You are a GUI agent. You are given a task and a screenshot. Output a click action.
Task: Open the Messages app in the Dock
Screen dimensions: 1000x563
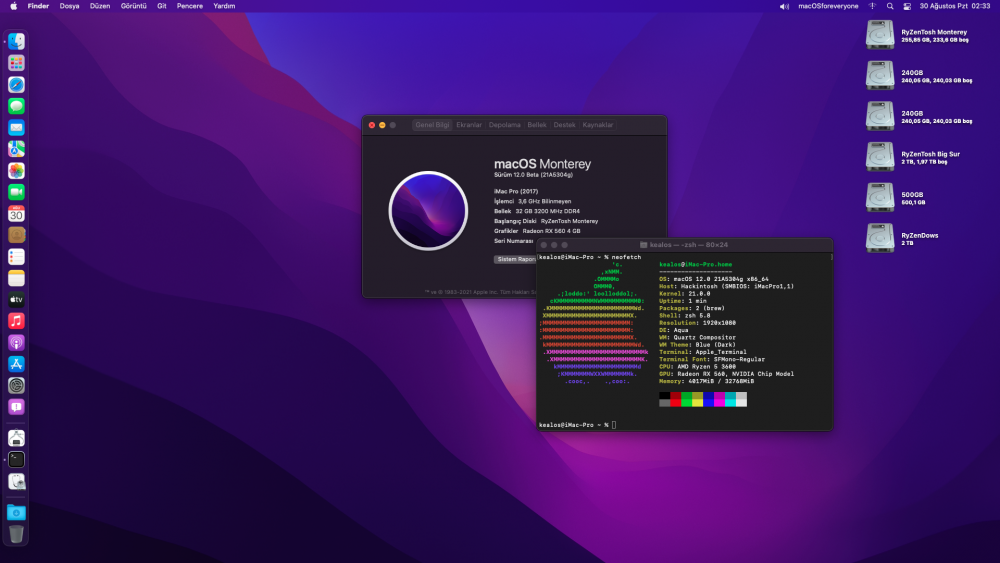point(17,106)
